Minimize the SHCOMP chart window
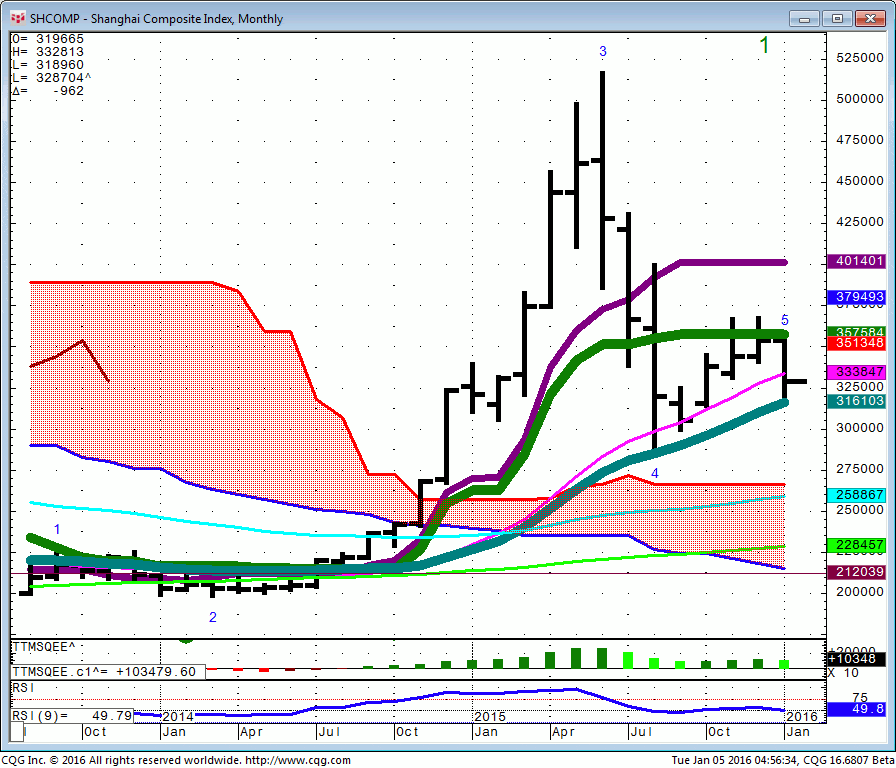The width and height of the screenshot is (896, 768). click(803, 18)
